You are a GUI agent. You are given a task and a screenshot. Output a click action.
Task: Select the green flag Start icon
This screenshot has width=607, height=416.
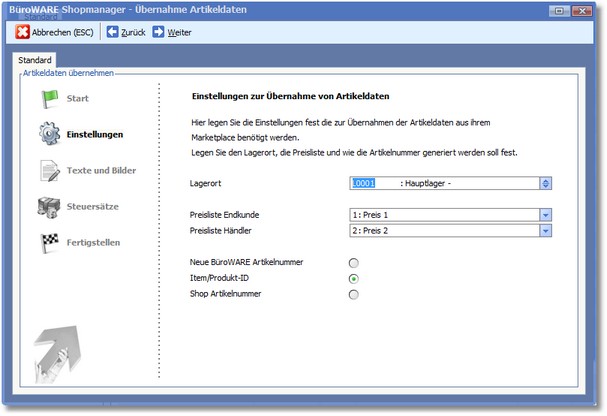(x=49, y=98)
